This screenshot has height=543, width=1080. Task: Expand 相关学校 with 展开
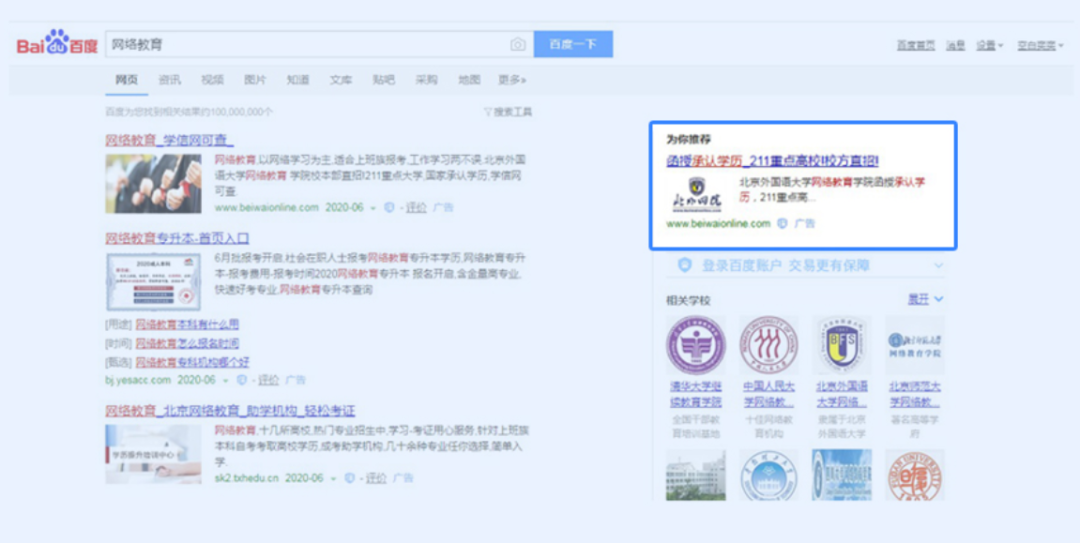coord(926,299)
